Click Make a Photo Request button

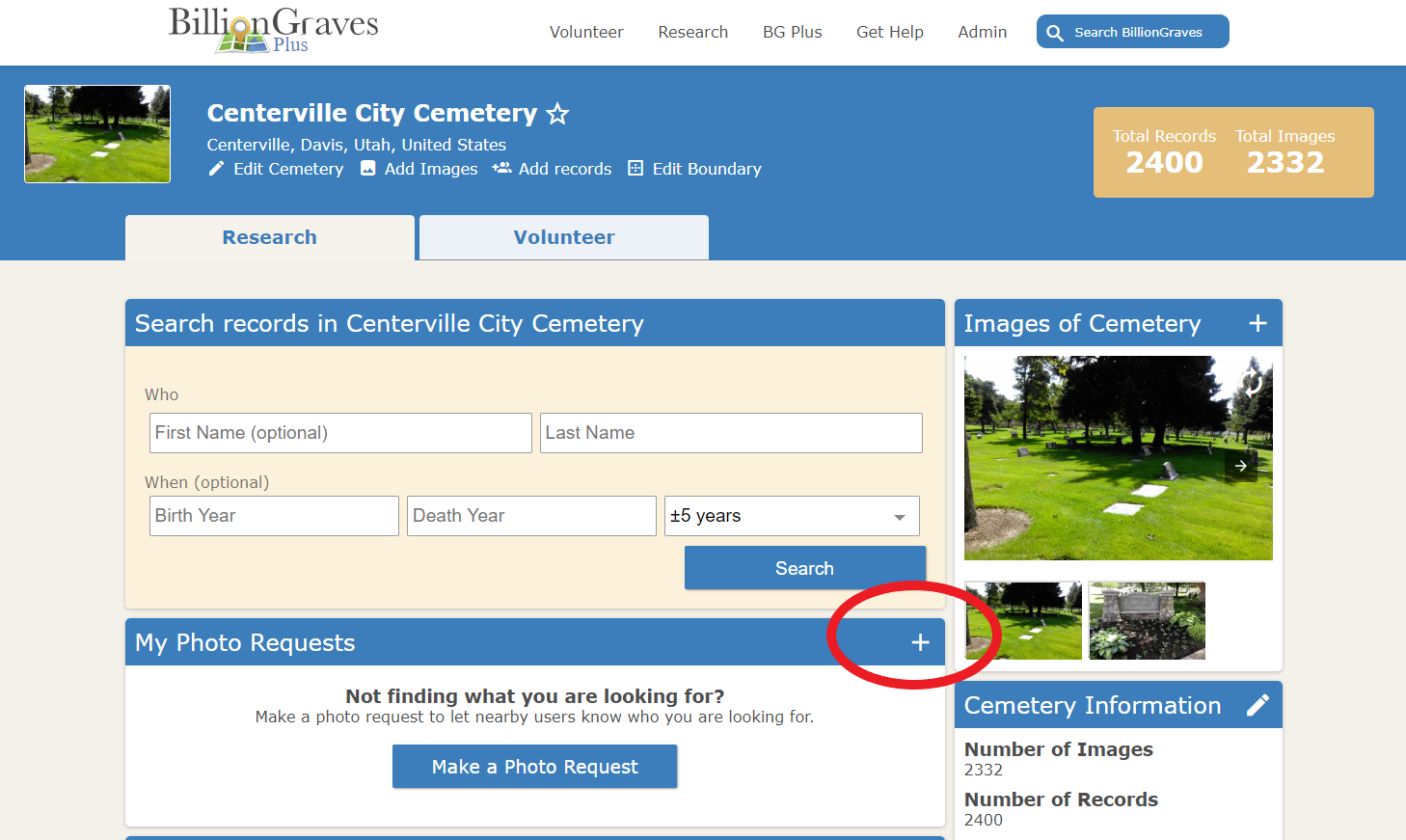click(535, 767)
